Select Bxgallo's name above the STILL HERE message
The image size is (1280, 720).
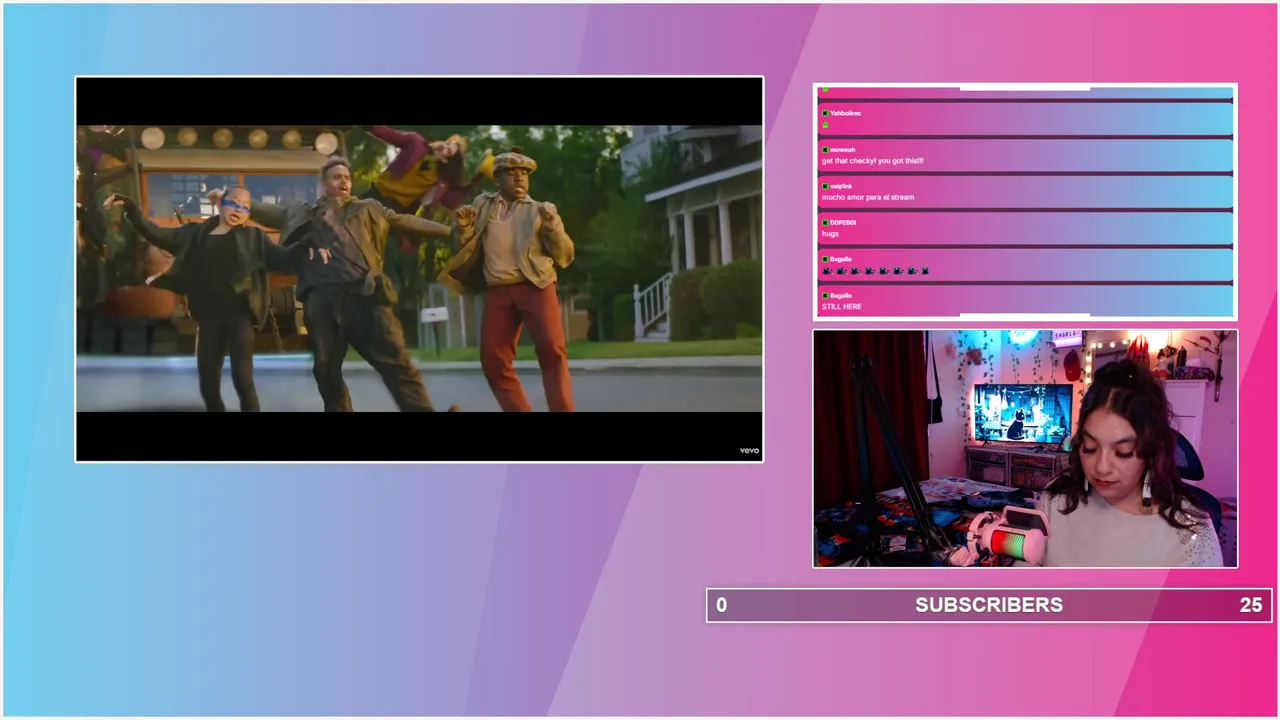click(x=841, y=296)
